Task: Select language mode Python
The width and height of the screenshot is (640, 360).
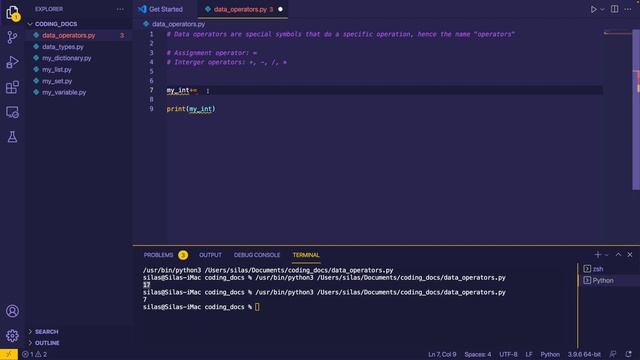Action: tap(550, 354)
